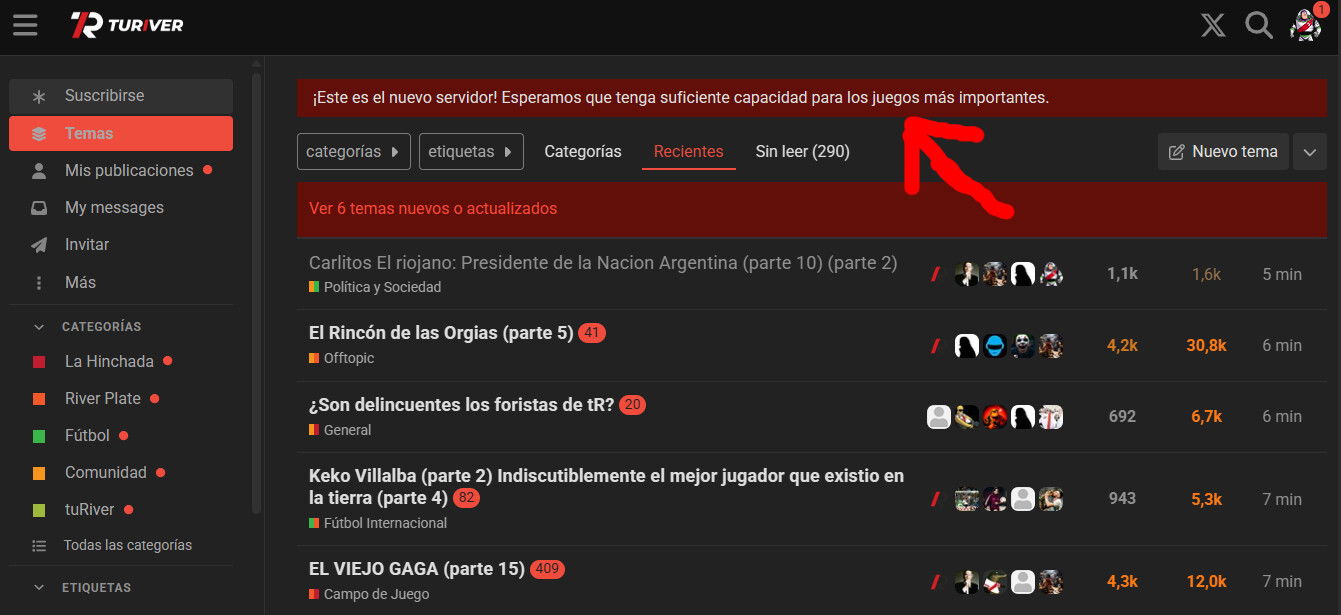Click Ver 6 temas nuevos o actualizados

click(x=433, y=209)
